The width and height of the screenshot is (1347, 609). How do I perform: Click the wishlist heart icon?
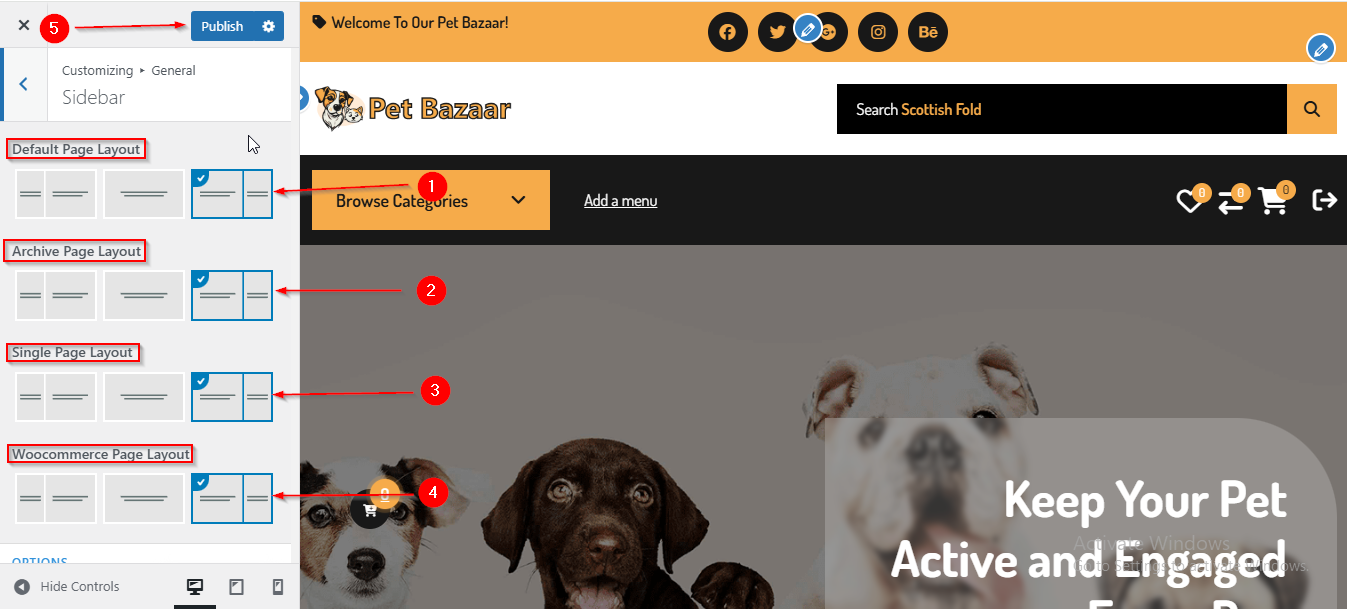click(x=1189, y=201)
